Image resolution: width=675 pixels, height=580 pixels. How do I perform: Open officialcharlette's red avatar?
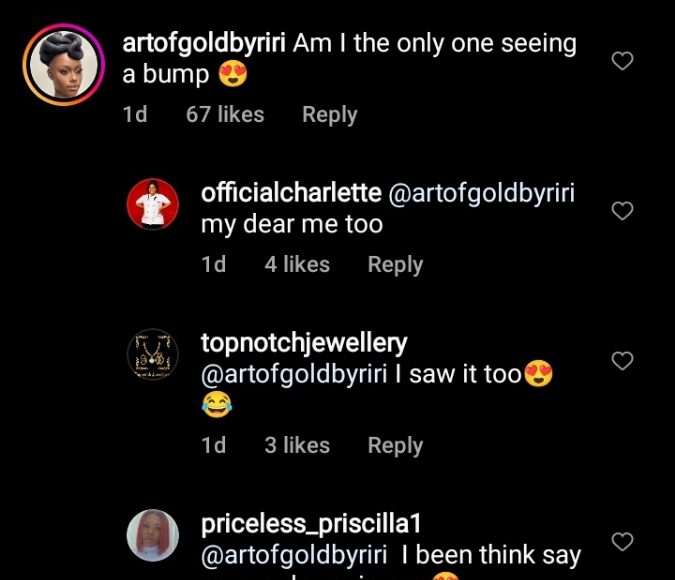pyautogui.click(x=152, y=206)
